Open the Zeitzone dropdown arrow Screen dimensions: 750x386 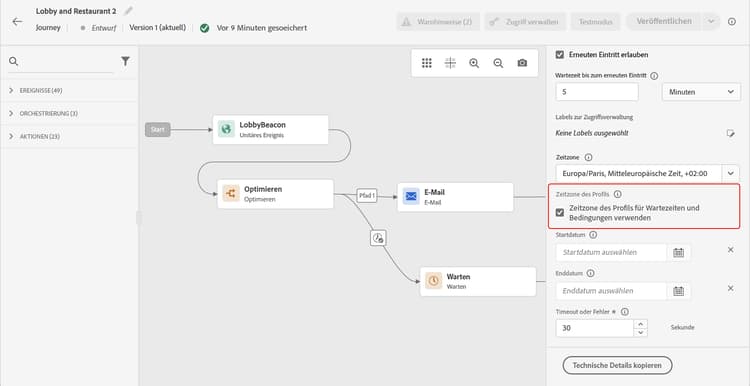[x=730, y=173]
